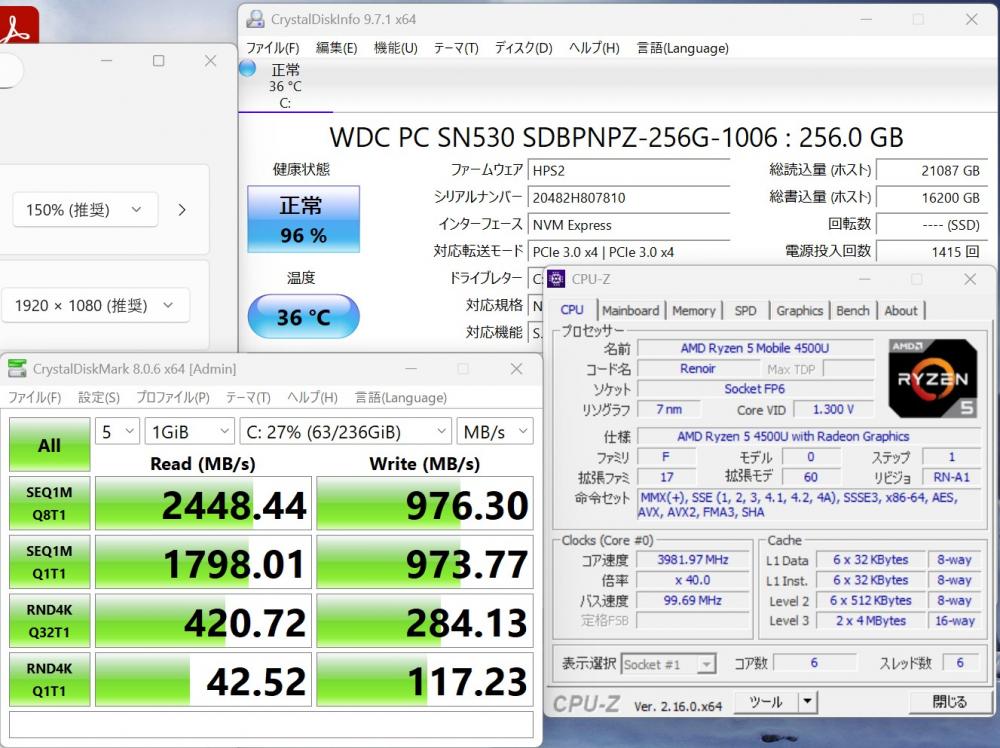
Task: Click the interface field NVM Express
Action: tap(629, 224)
